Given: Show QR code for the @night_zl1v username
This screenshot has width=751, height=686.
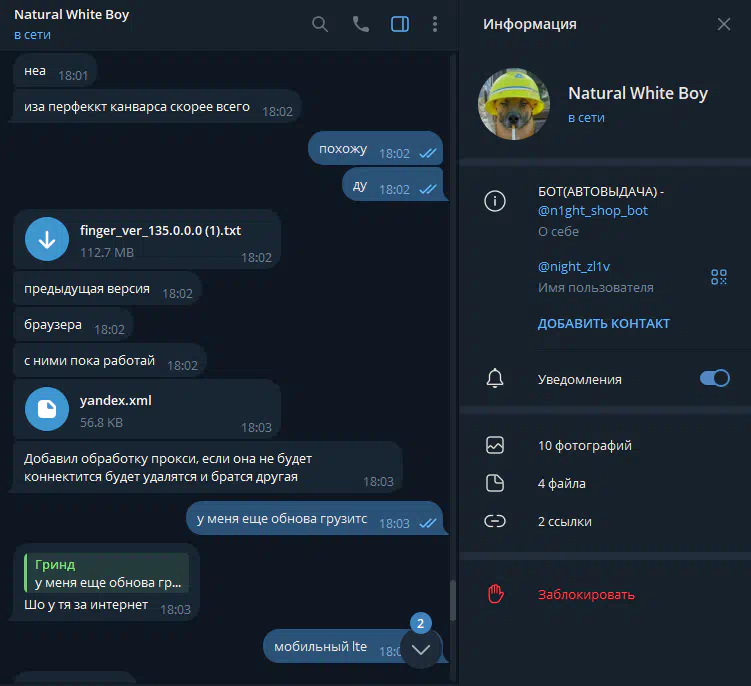Looking at the screenshot, I should tap(719, 277).
